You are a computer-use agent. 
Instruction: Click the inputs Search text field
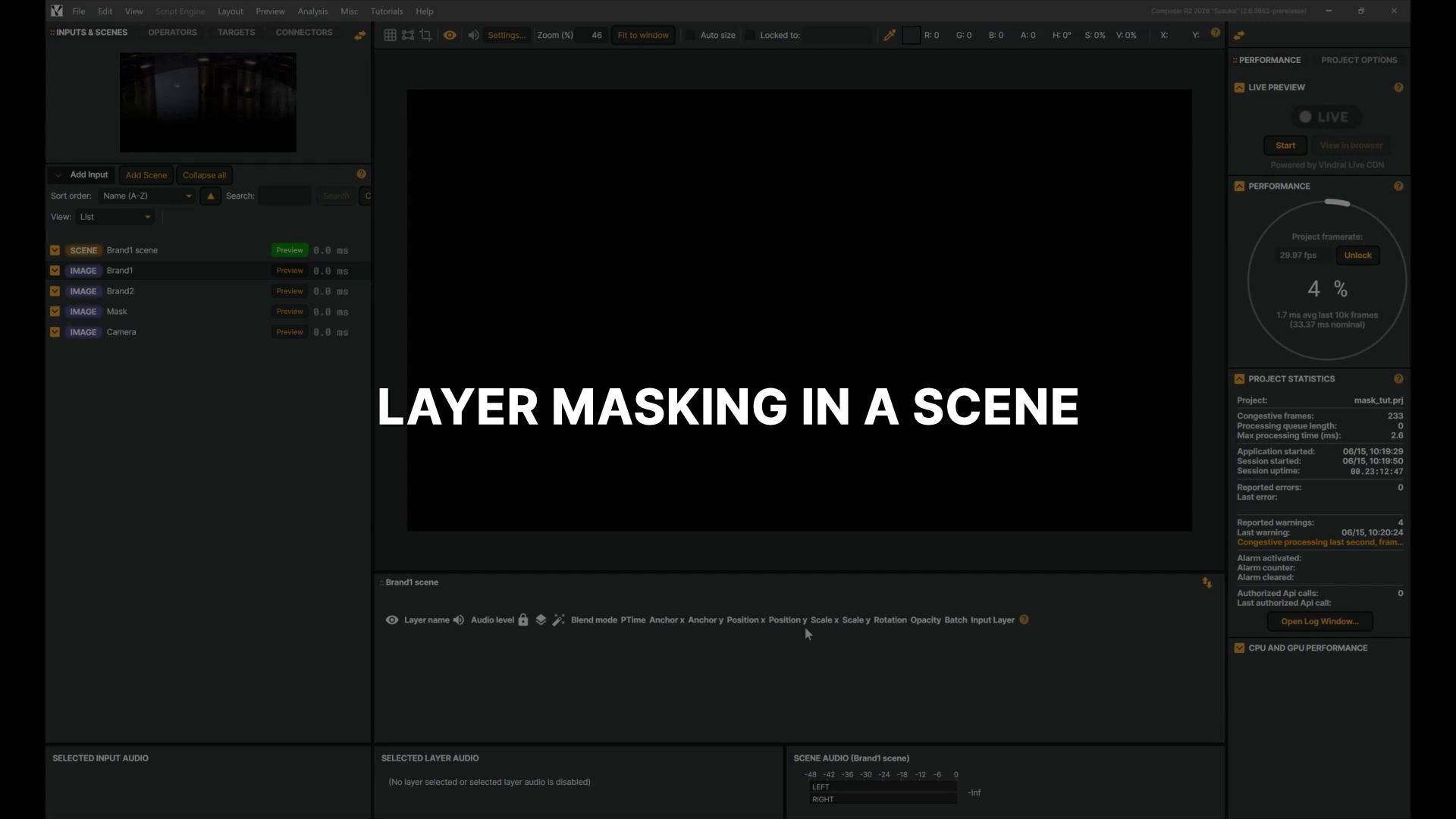coord(284,196)
